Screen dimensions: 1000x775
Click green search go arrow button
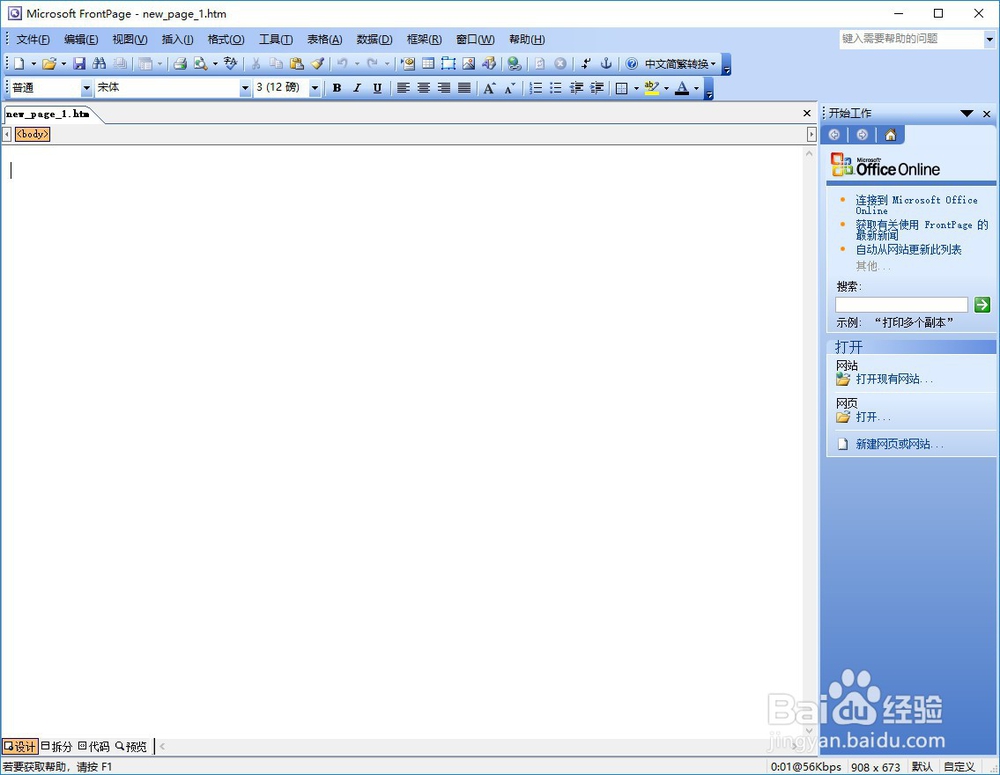(982, 305)
